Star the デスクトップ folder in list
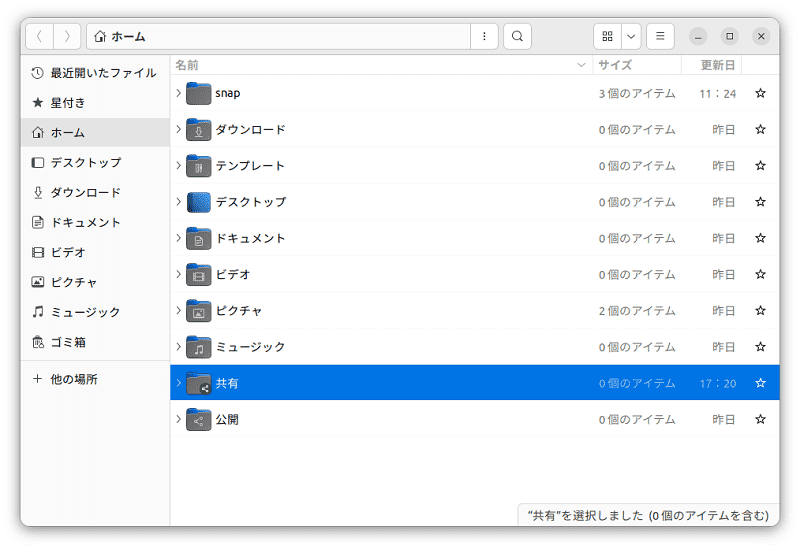Image resolution: width=800 pixels, height=549 pixels. point(760,202)
